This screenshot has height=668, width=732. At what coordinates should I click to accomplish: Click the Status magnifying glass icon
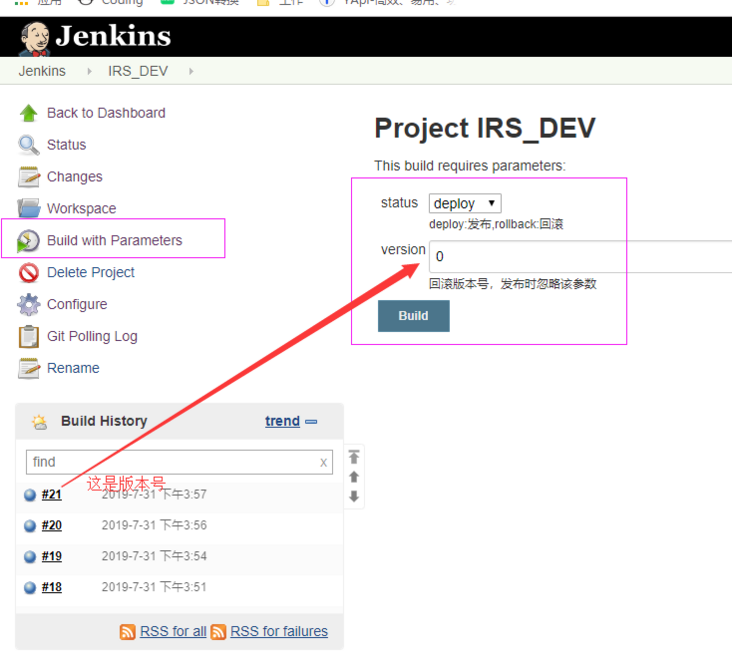pyautogui.click(x=28, y=145)
